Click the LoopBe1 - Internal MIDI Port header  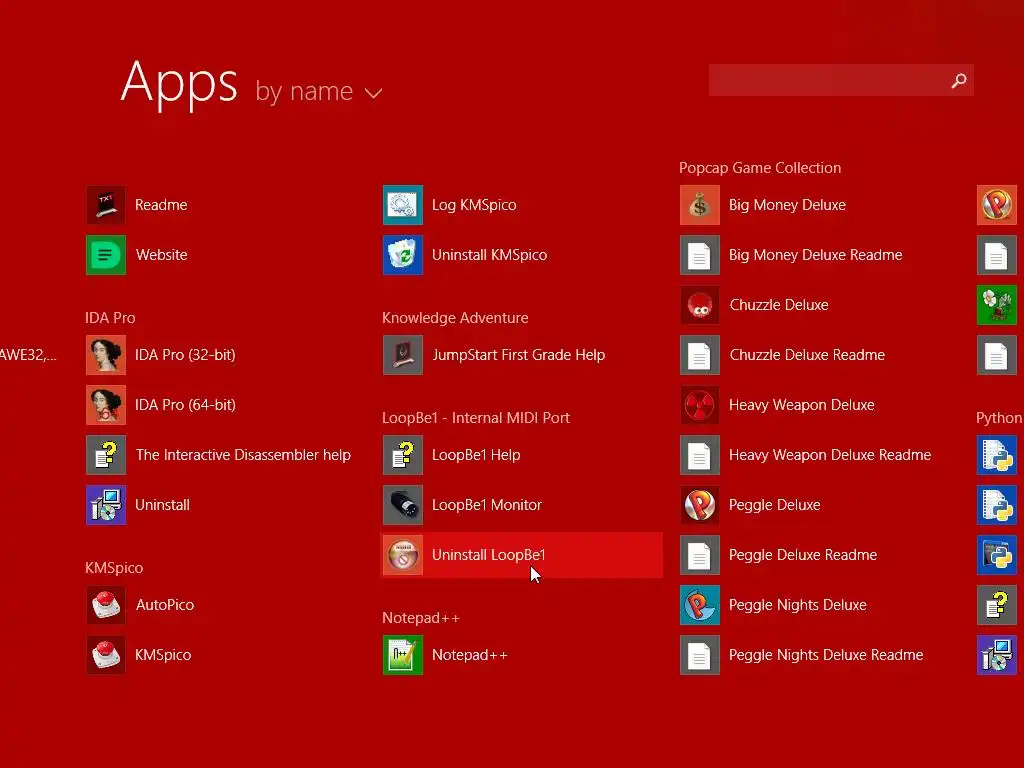pyautogui.click(x=476, y=418)
